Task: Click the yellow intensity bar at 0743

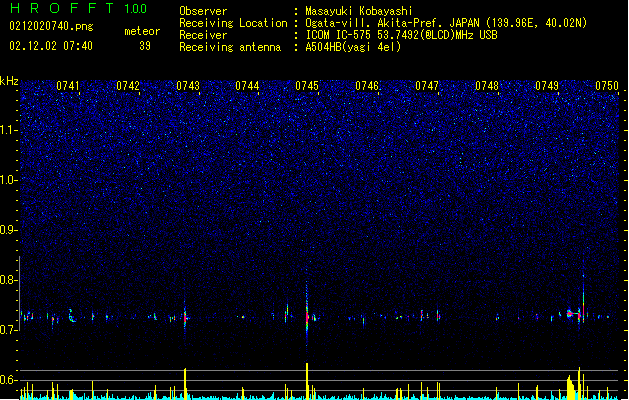Action: pos(185,384)
